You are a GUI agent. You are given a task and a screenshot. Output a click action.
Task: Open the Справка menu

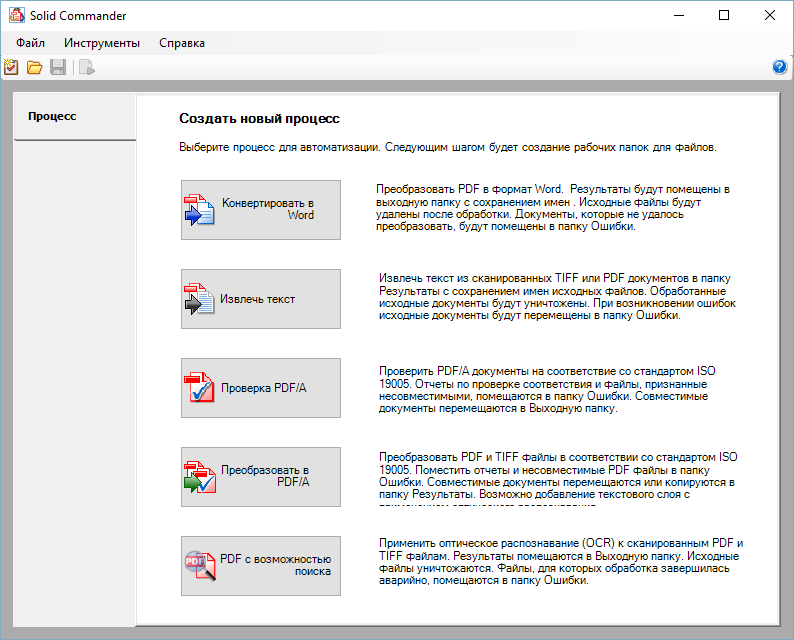point(182,43)
